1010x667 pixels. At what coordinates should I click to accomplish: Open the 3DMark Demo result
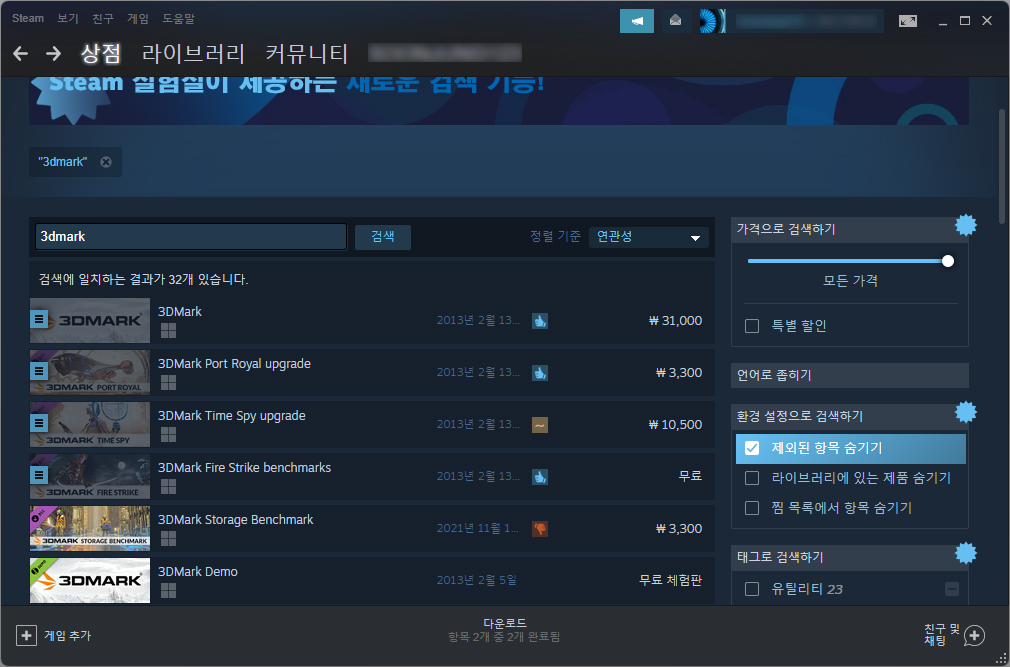coord(372,581)
